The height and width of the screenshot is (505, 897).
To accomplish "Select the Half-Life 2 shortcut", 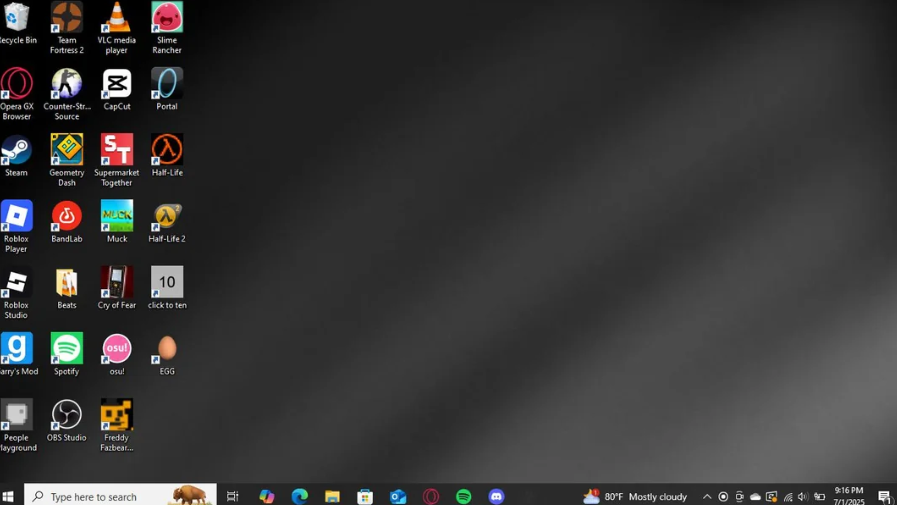I will (167, 222).
